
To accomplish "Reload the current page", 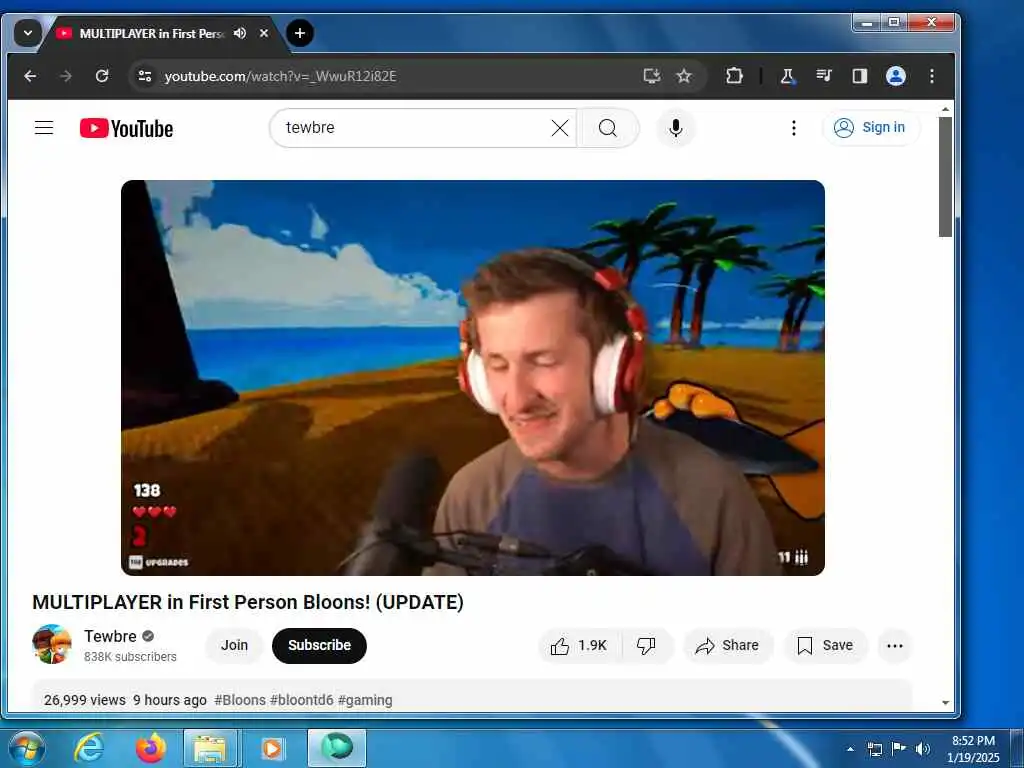I will [x=102, y=76].
